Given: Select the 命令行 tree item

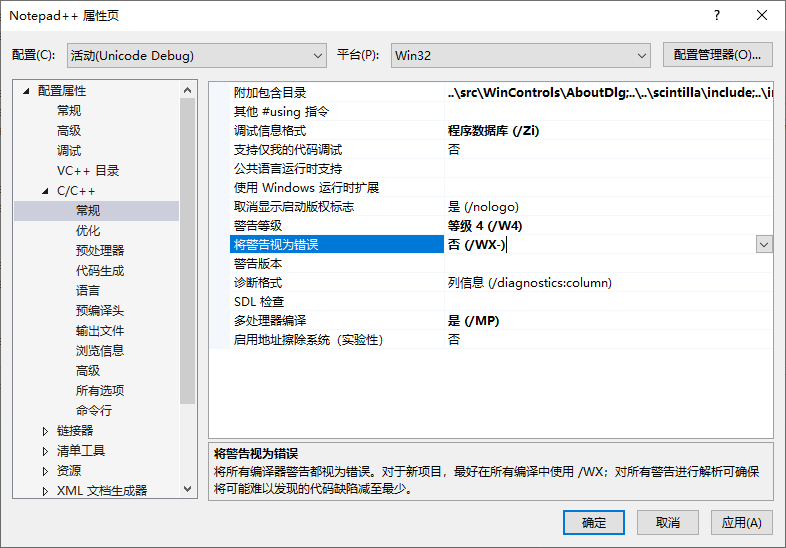Looking at the screenshot, I should pos(94,411).
